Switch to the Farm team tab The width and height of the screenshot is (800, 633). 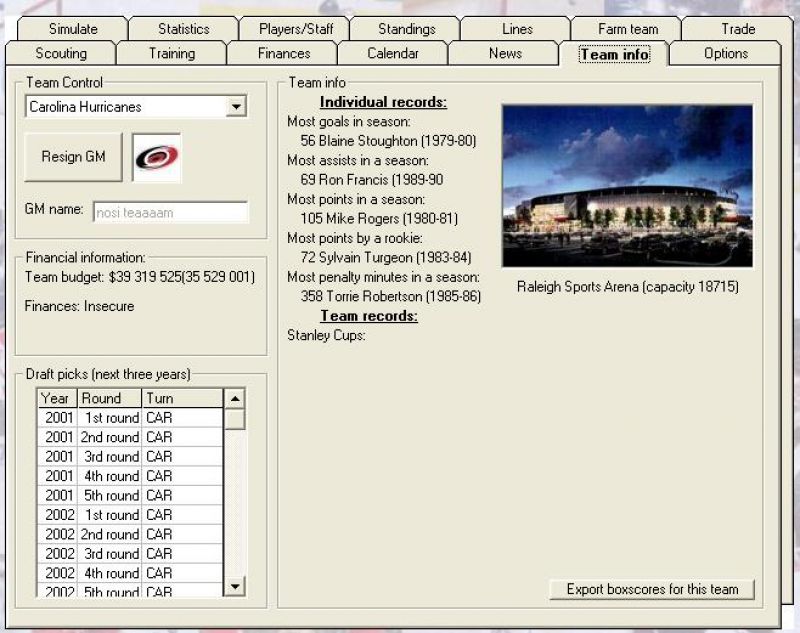pyautogui.click(x=628, y=29)
